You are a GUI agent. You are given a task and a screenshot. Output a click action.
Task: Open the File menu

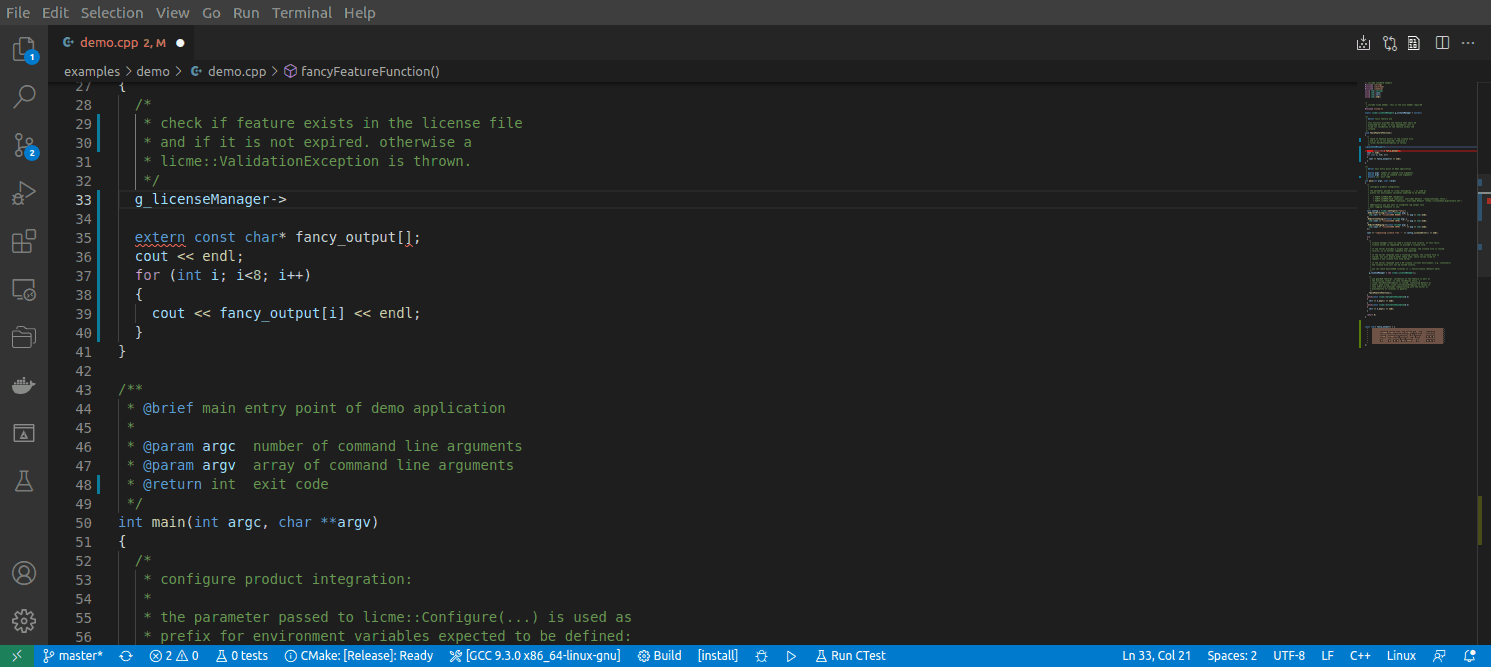click(x=18, y=13)
